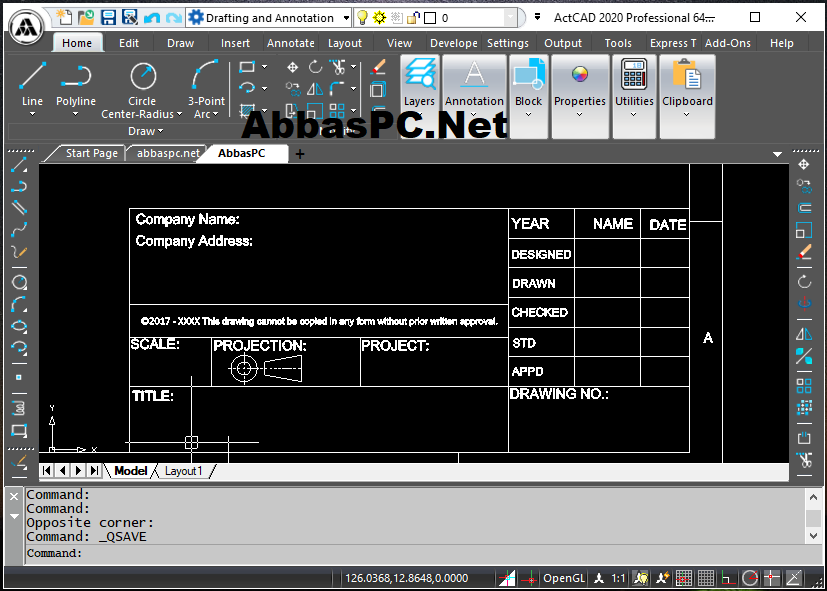827x591 pixels.
Task: Open the Layers panel button
Action: (x=419, y=96)
